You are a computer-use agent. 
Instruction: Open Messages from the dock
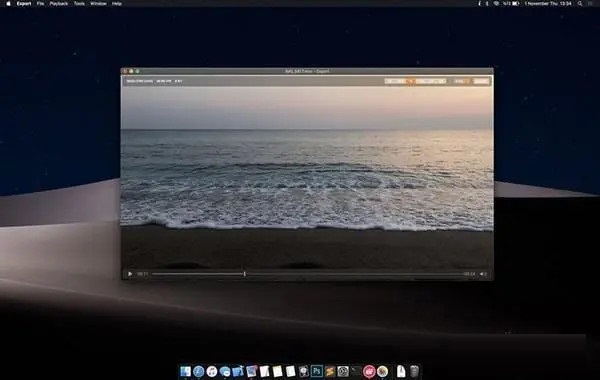[x=225, y=371]
